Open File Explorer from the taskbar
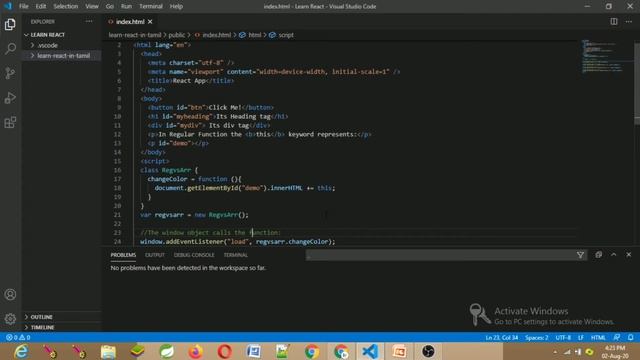This screenshot has width=640, height=360. pyautogui.click(x=108, y=351)
